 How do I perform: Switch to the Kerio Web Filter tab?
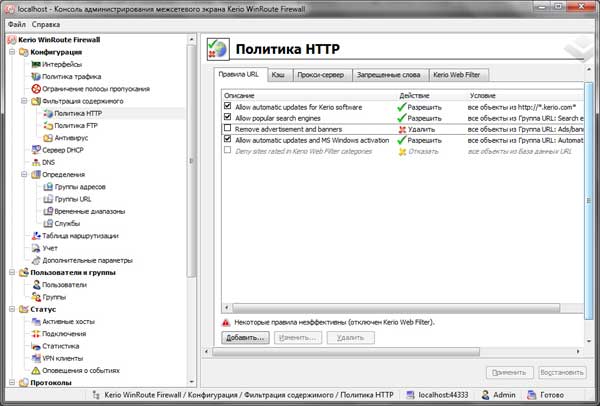(457, 75)
